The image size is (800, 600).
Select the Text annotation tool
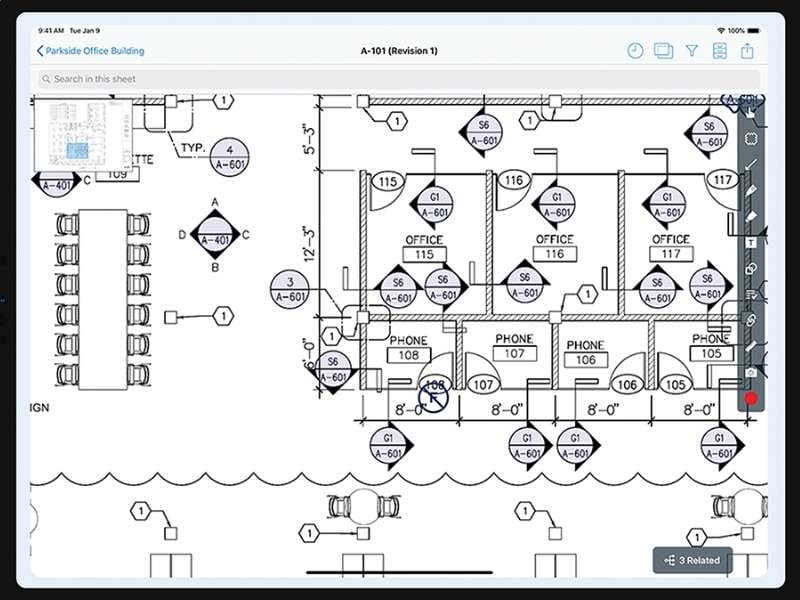tap(753, 241)
